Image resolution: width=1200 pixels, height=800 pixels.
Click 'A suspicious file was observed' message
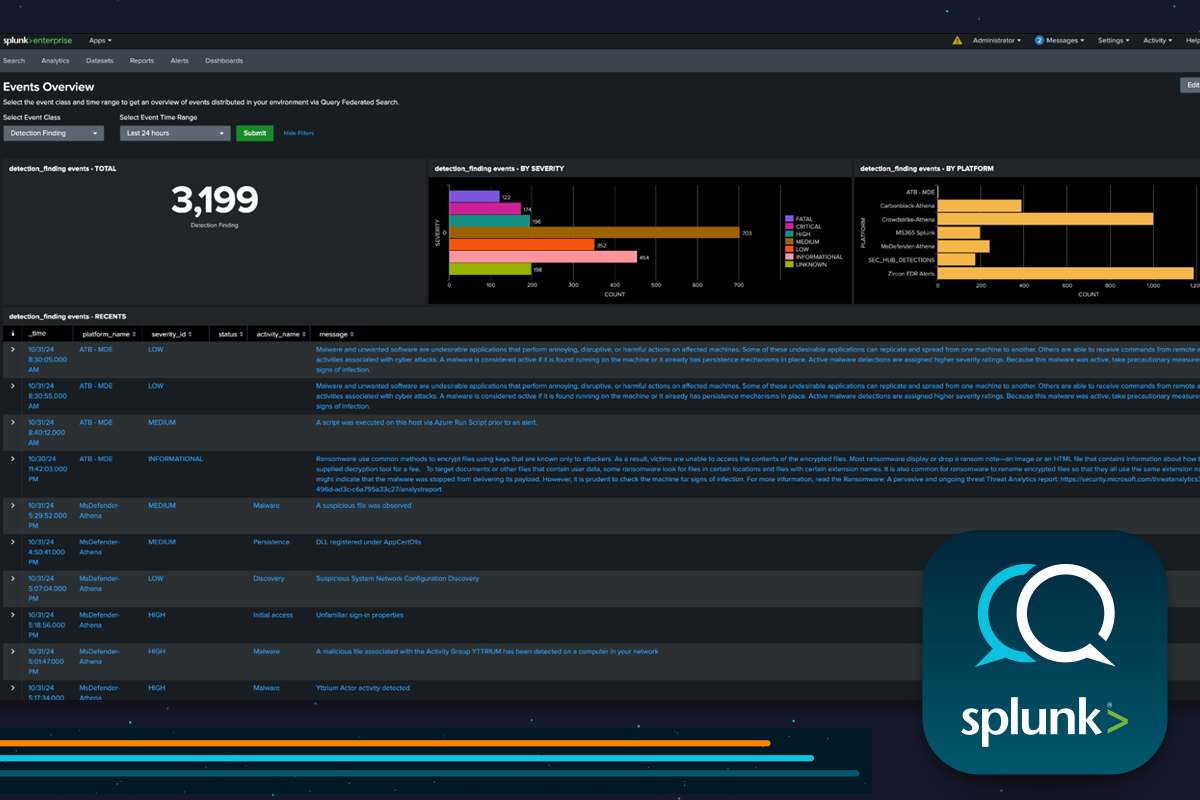tap(364, 506)
